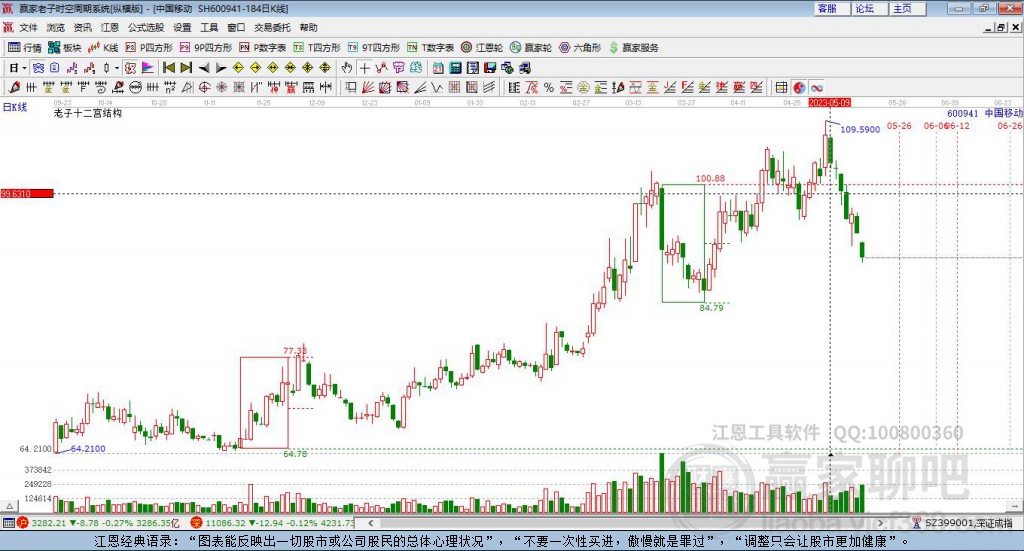Click the red 99.6310 price label
The image size is (1024, 551).
click(x=27, y=193)
